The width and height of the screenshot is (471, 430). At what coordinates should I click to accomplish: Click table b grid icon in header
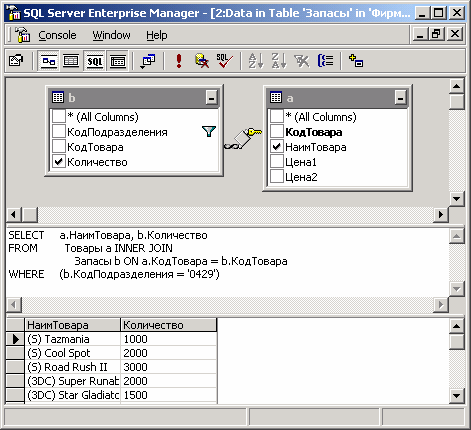tap(58, 97)
